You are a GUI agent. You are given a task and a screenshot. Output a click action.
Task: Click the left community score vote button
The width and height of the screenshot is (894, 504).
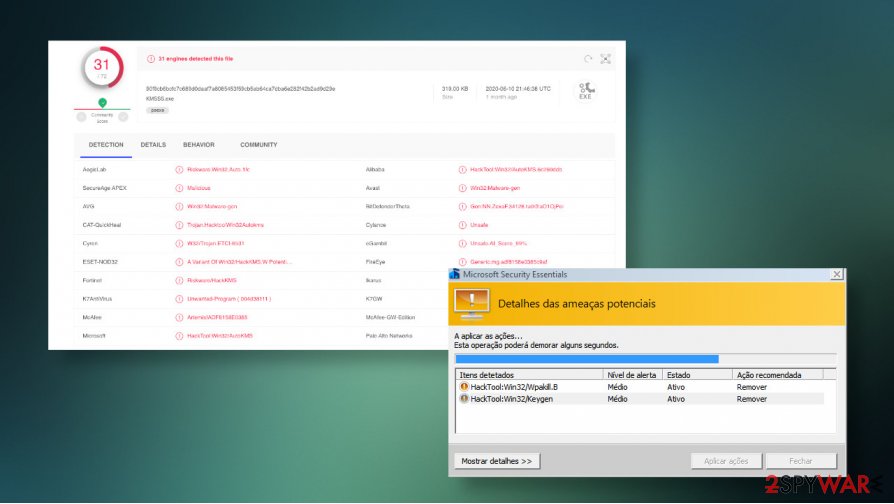[82, 117]
